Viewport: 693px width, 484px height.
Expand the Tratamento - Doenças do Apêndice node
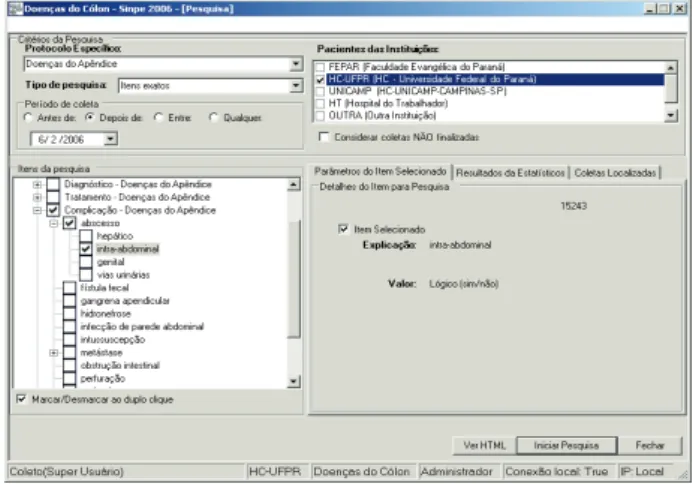pos(38,198)
